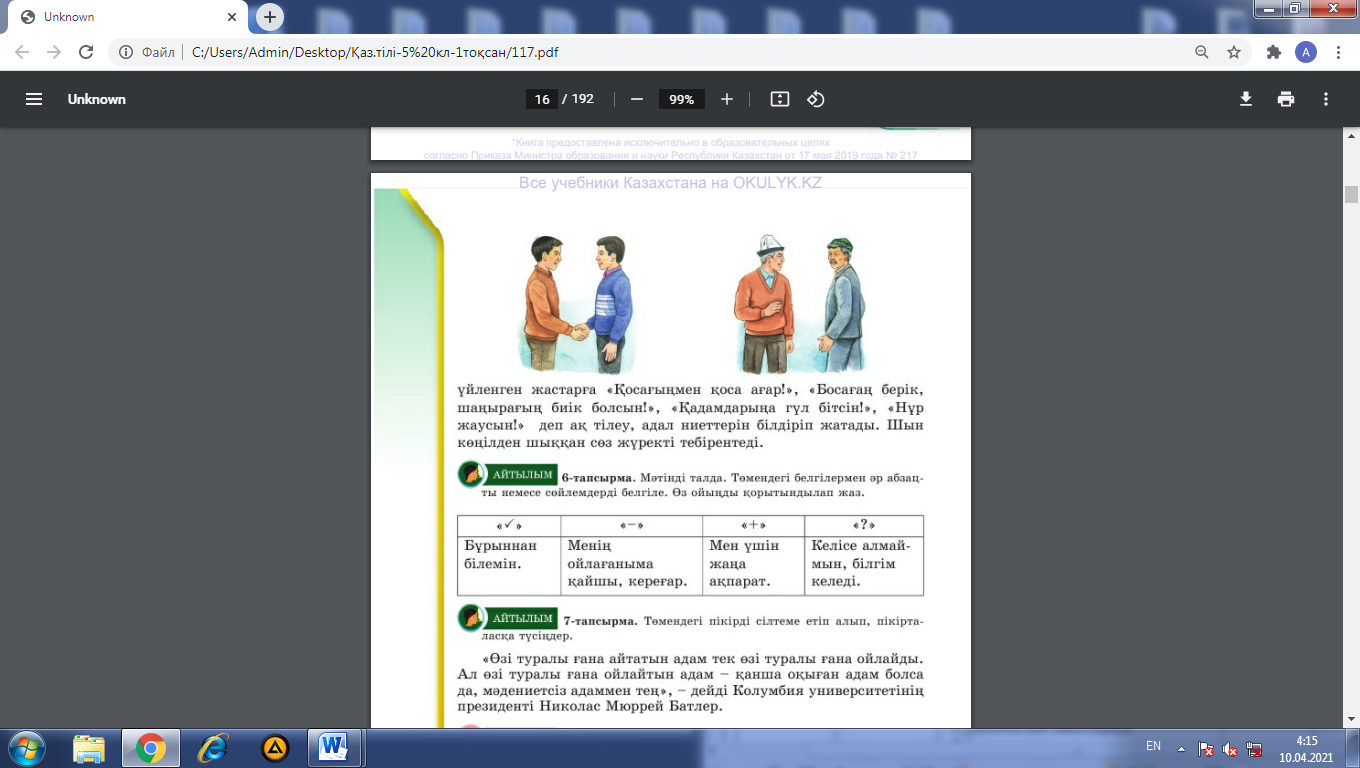Click the "Unknown" document title in PDF toolbar
Viewport: 1360px width, 768px height.
[97, 99]
